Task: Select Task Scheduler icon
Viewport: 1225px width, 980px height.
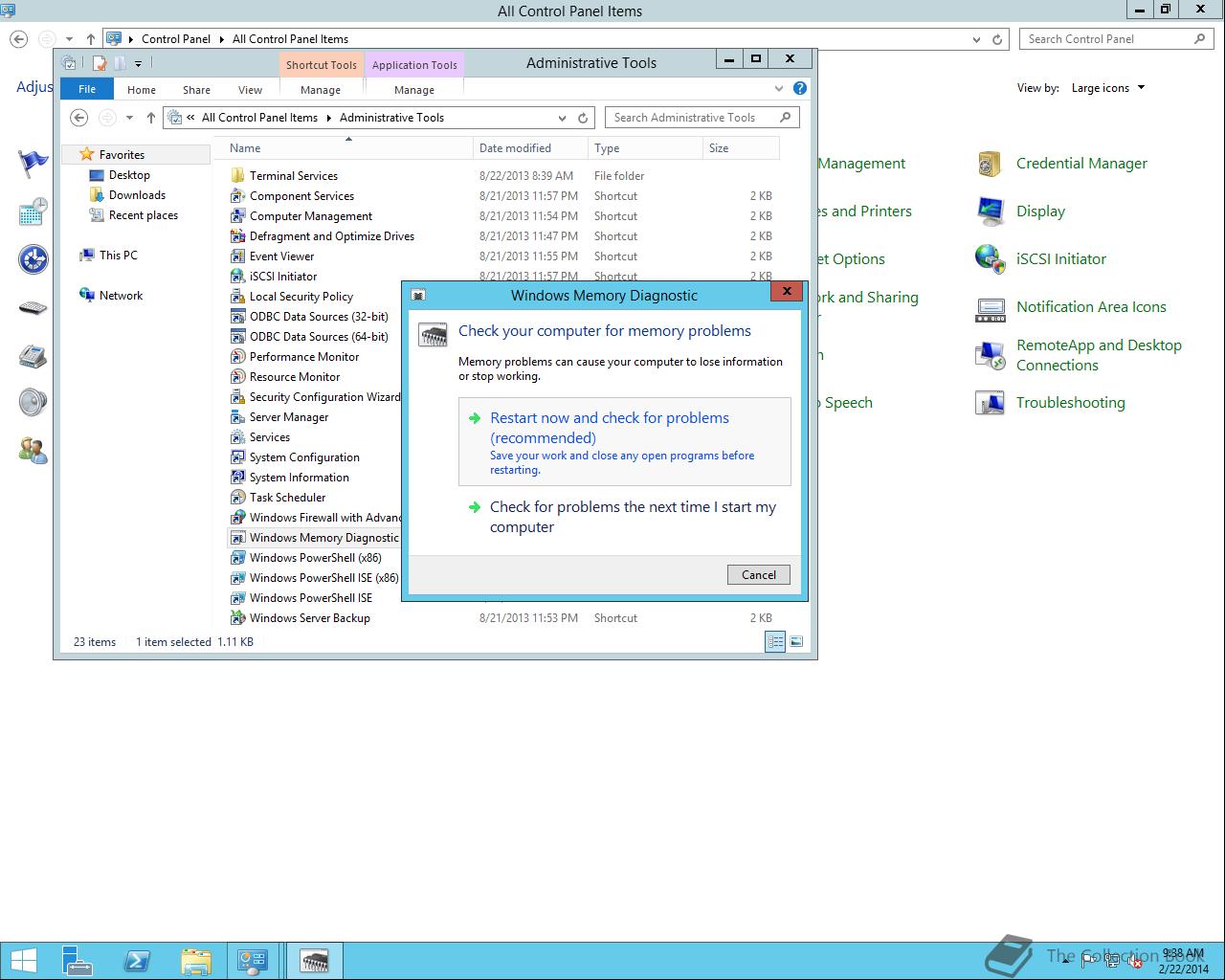Action: [237, 498]
